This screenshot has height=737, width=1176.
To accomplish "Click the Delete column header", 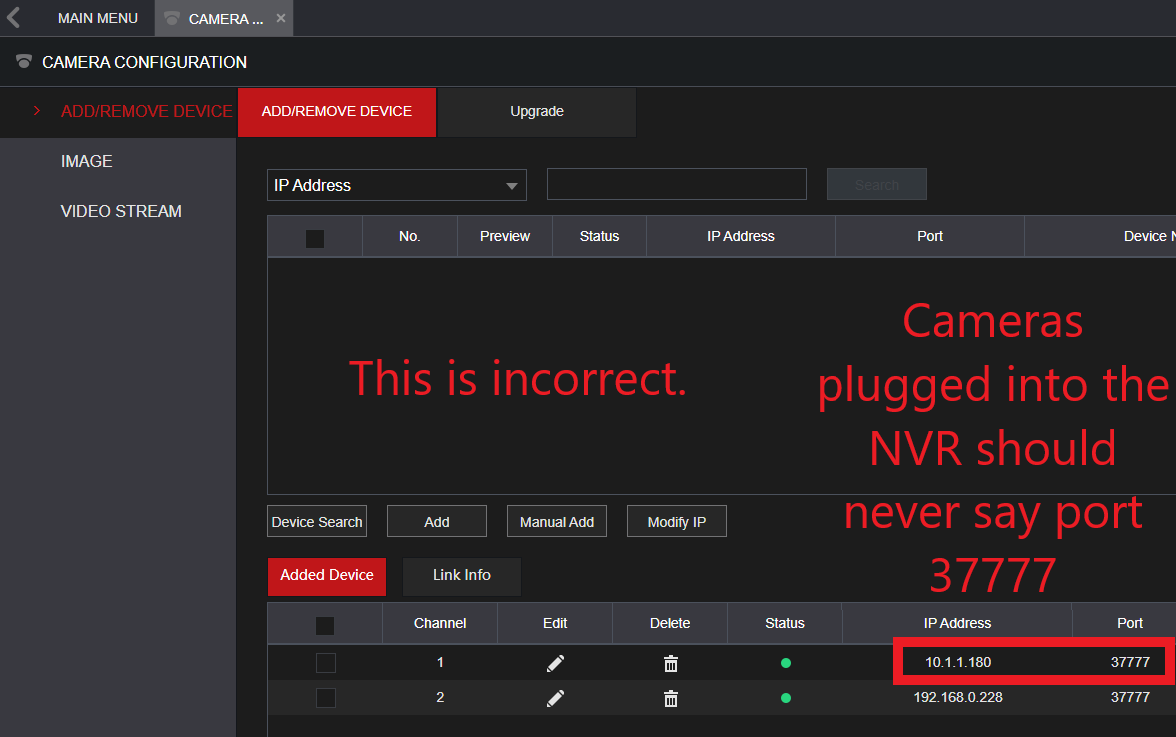I will click(670, 623).
